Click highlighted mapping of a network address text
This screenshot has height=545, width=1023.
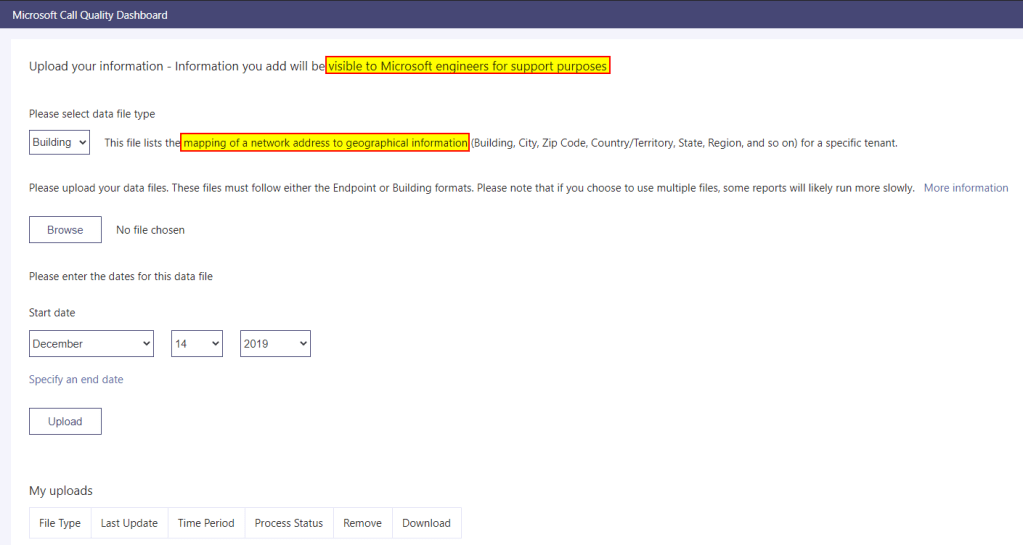(x=324, y=143)
